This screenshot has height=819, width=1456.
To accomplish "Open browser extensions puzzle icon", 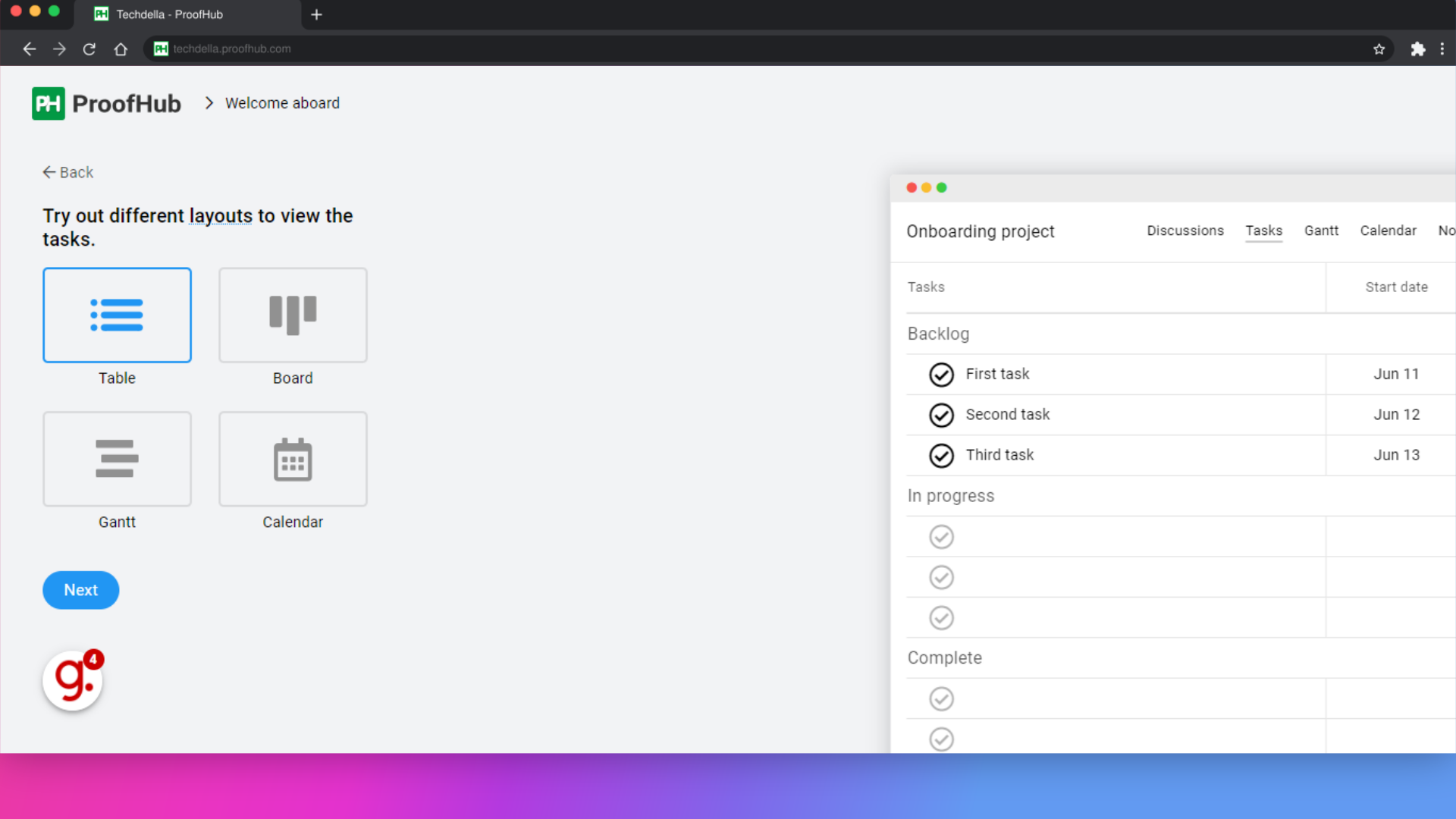I will pos(1417,49).
